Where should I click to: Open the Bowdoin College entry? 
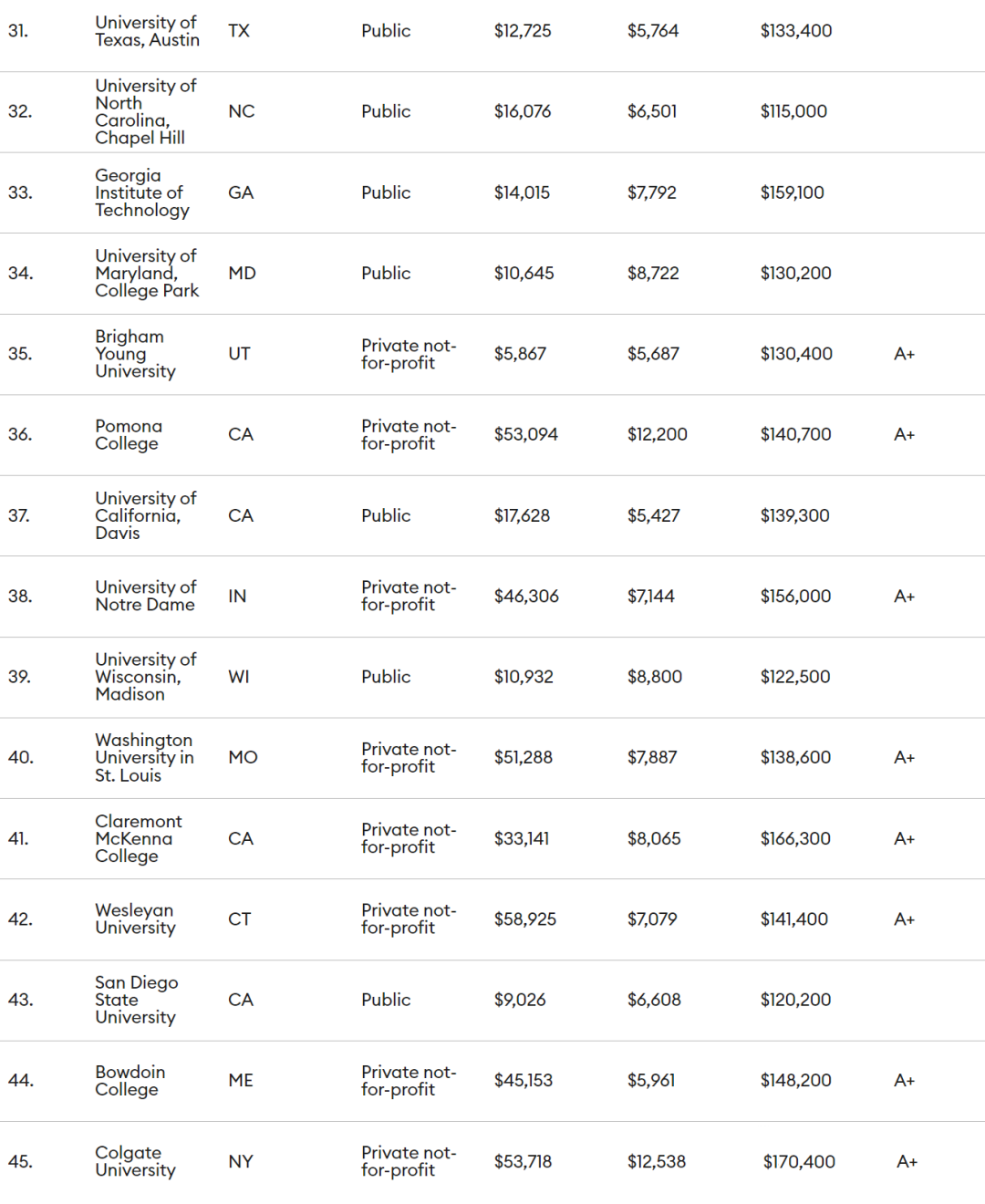[130, 1080]
